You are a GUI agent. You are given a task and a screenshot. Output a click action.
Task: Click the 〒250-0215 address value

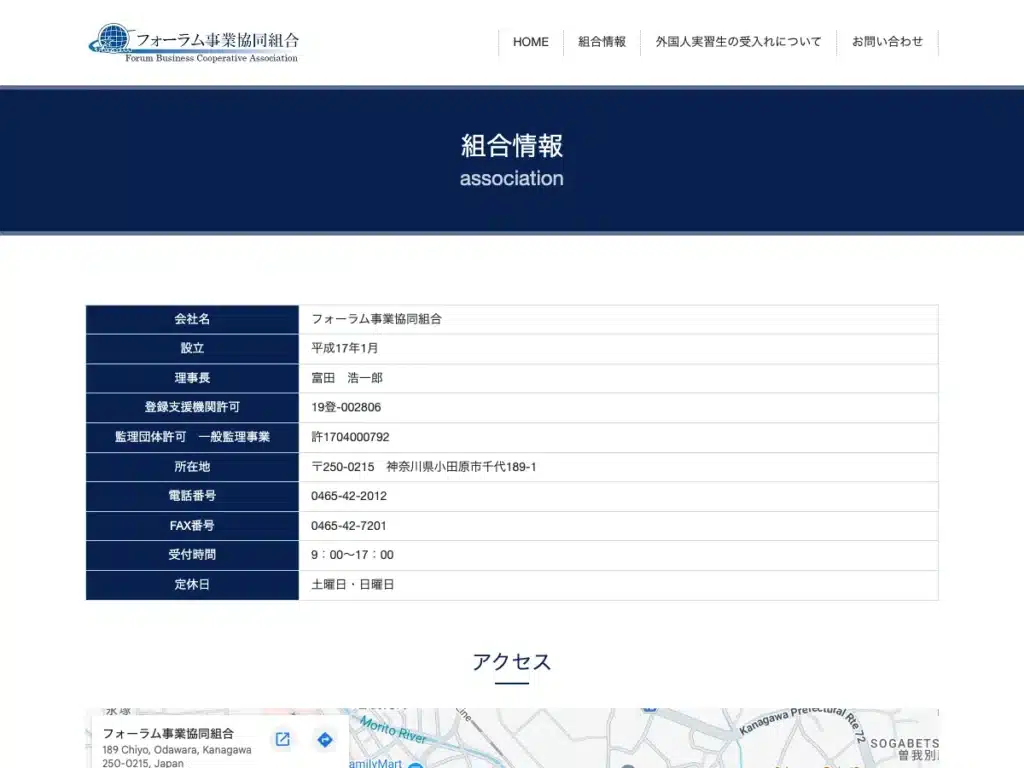pos(423,467)
